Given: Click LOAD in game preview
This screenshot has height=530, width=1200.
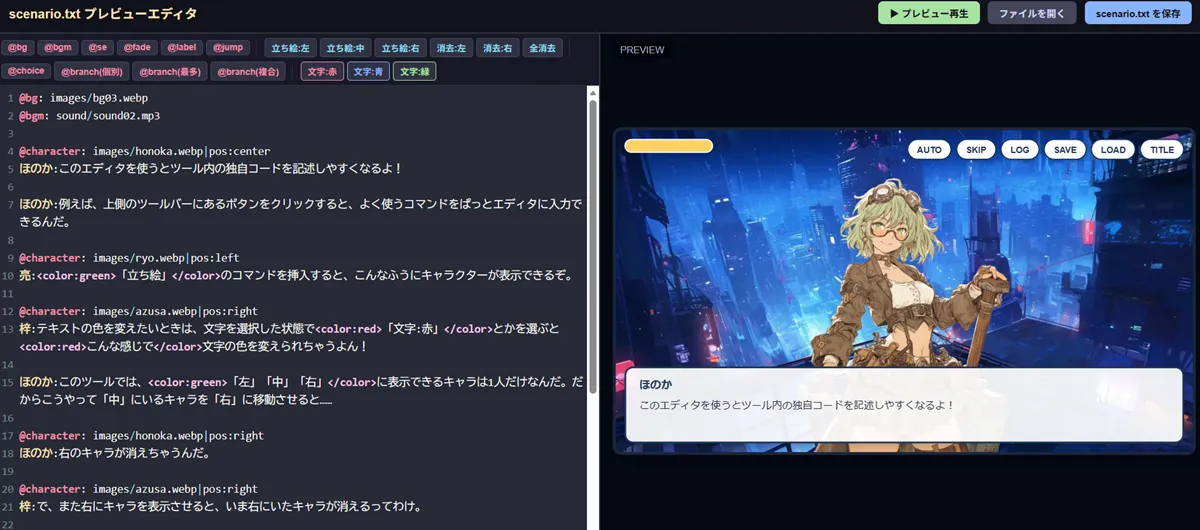Looking at the screenshot, I should [x=1113, y=150].
